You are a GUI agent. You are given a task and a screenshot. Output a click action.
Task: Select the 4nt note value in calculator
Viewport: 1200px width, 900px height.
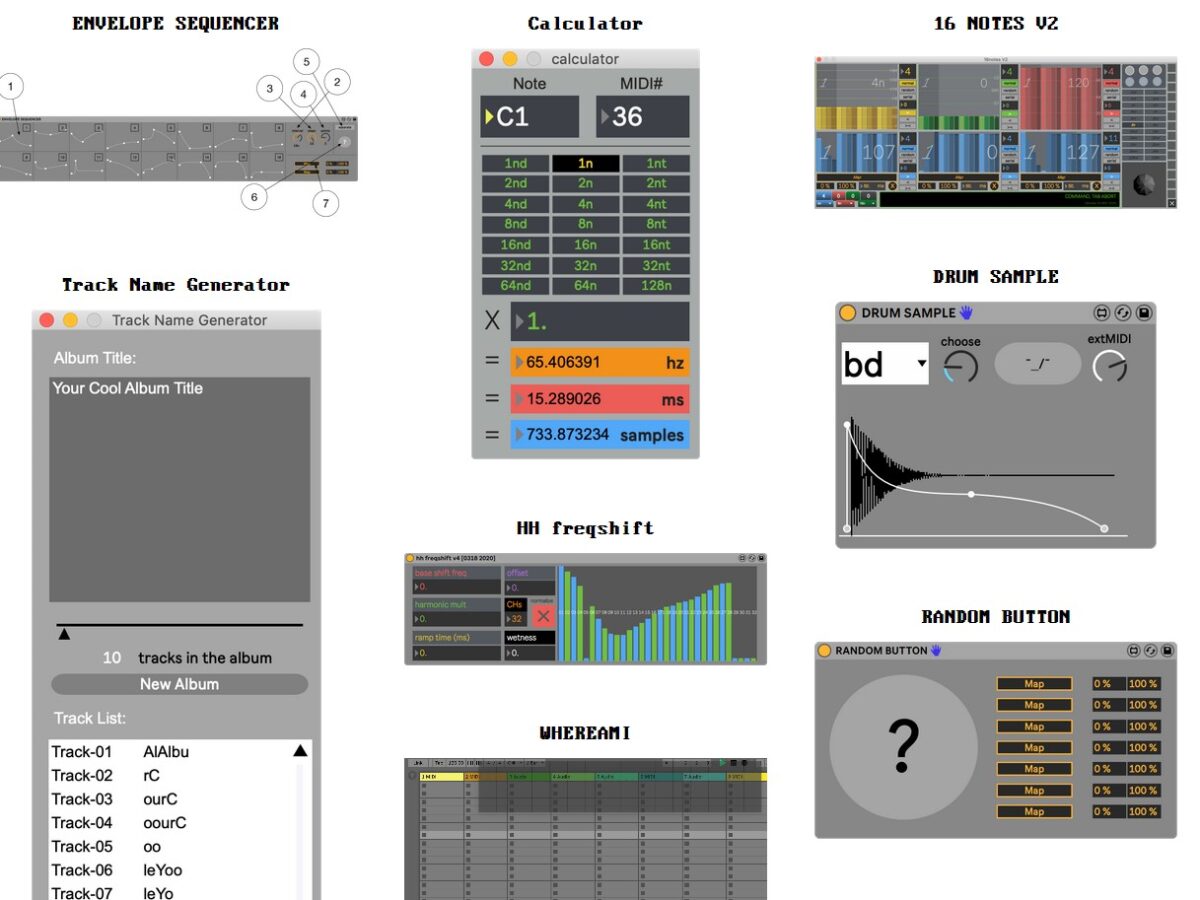[656, 204]
